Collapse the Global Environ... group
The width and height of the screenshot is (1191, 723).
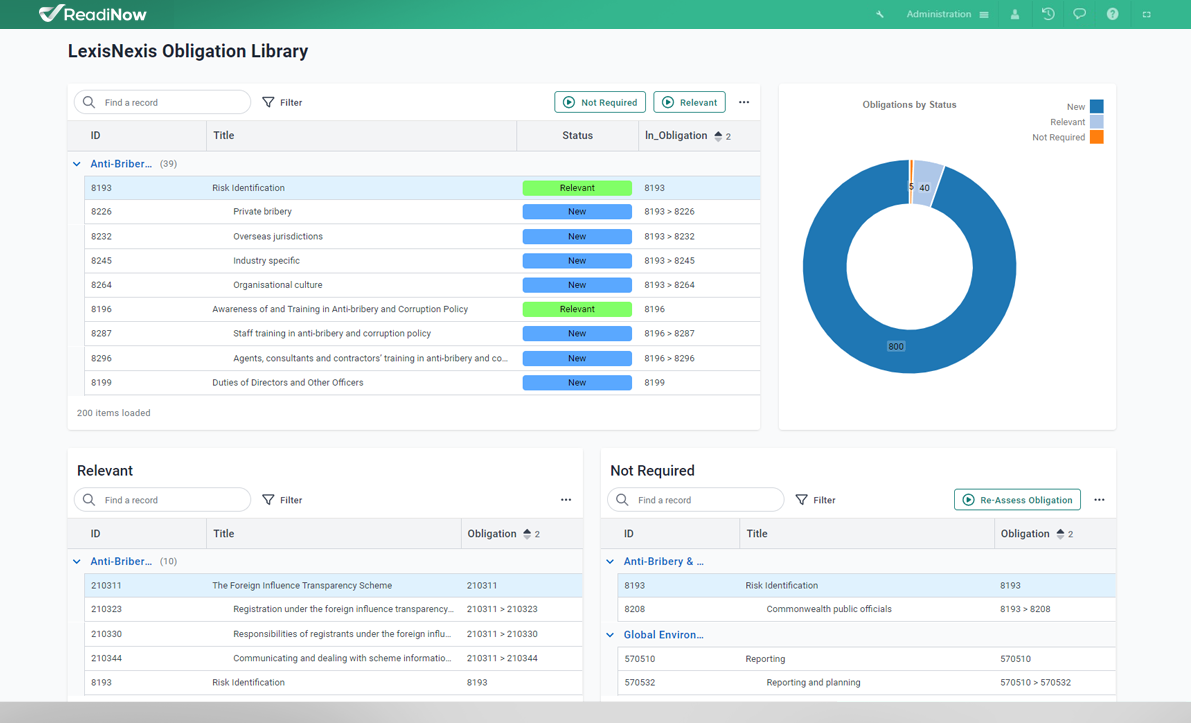(x=610, y=635)
